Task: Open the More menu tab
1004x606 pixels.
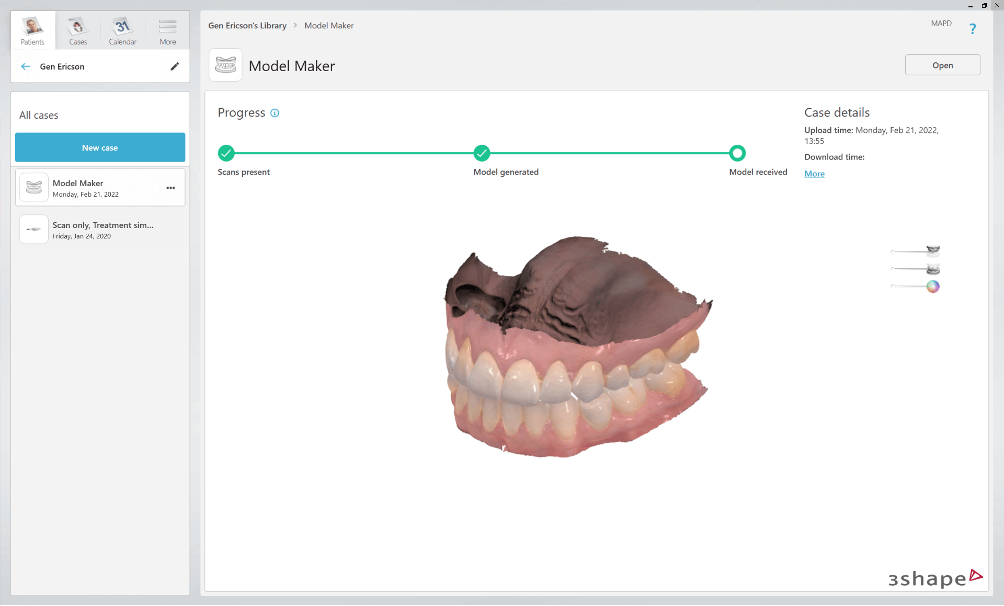Action: click(168, 30)
